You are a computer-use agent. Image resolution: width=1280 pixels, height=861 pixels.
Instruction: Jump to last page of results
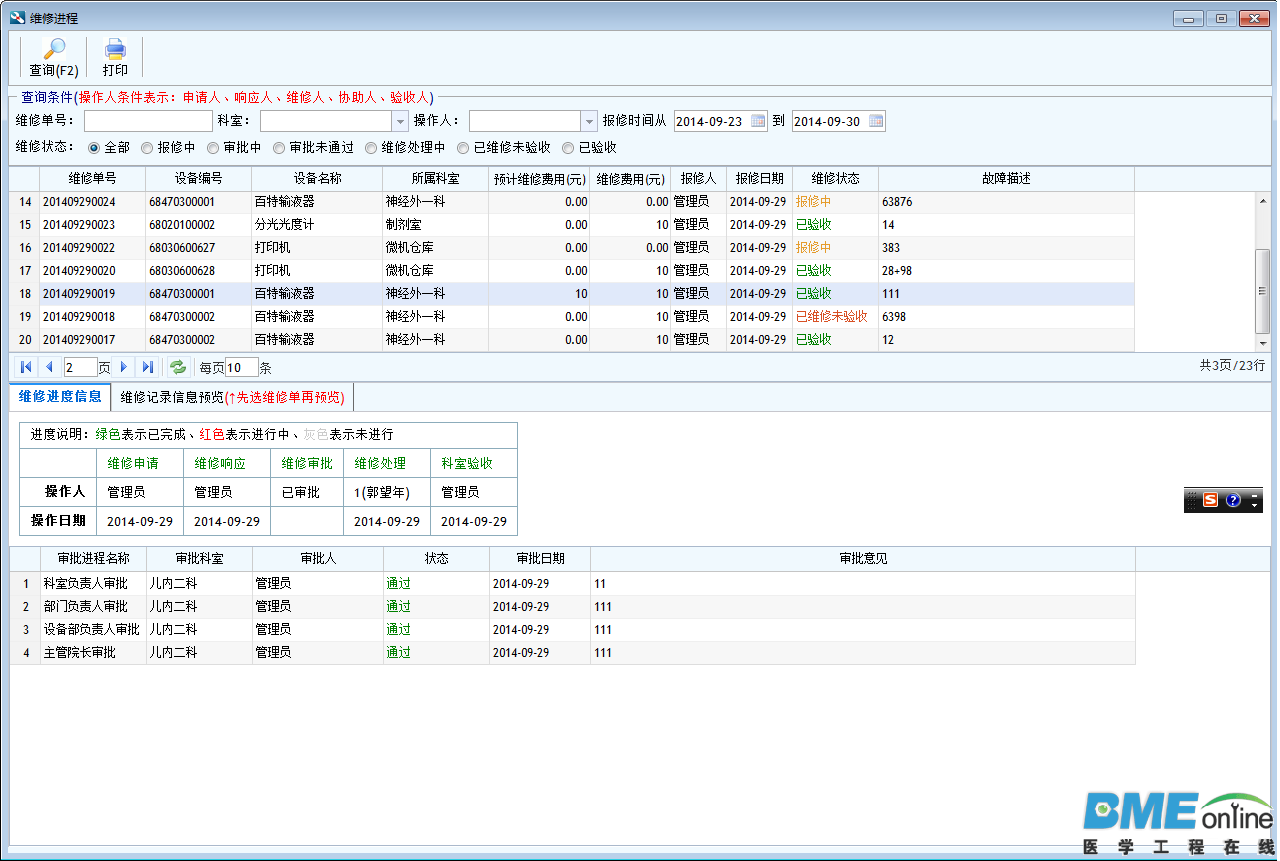point(147,367)
